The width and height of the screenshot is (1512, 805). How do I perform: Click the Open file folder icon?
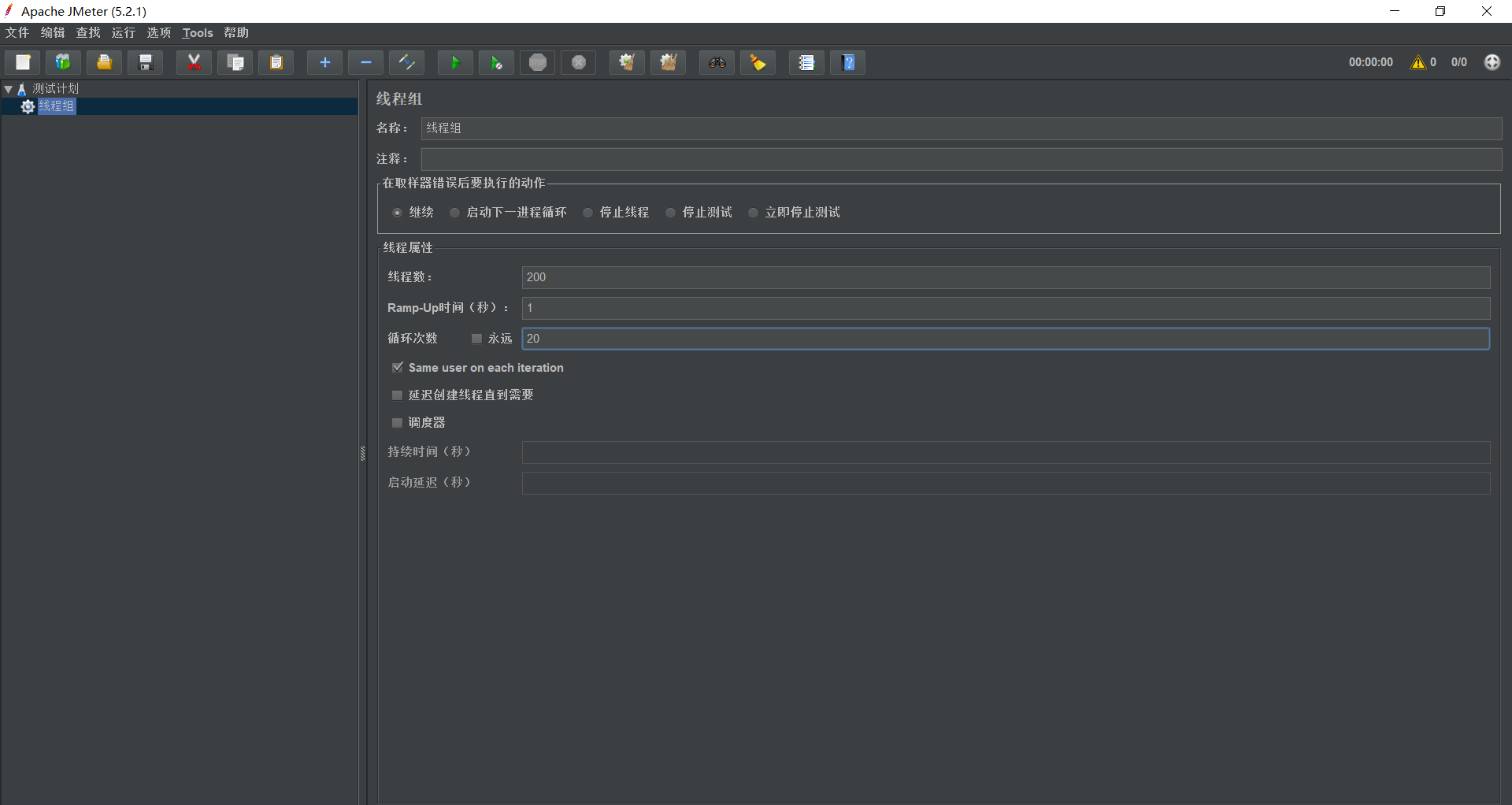coord(105,62)
